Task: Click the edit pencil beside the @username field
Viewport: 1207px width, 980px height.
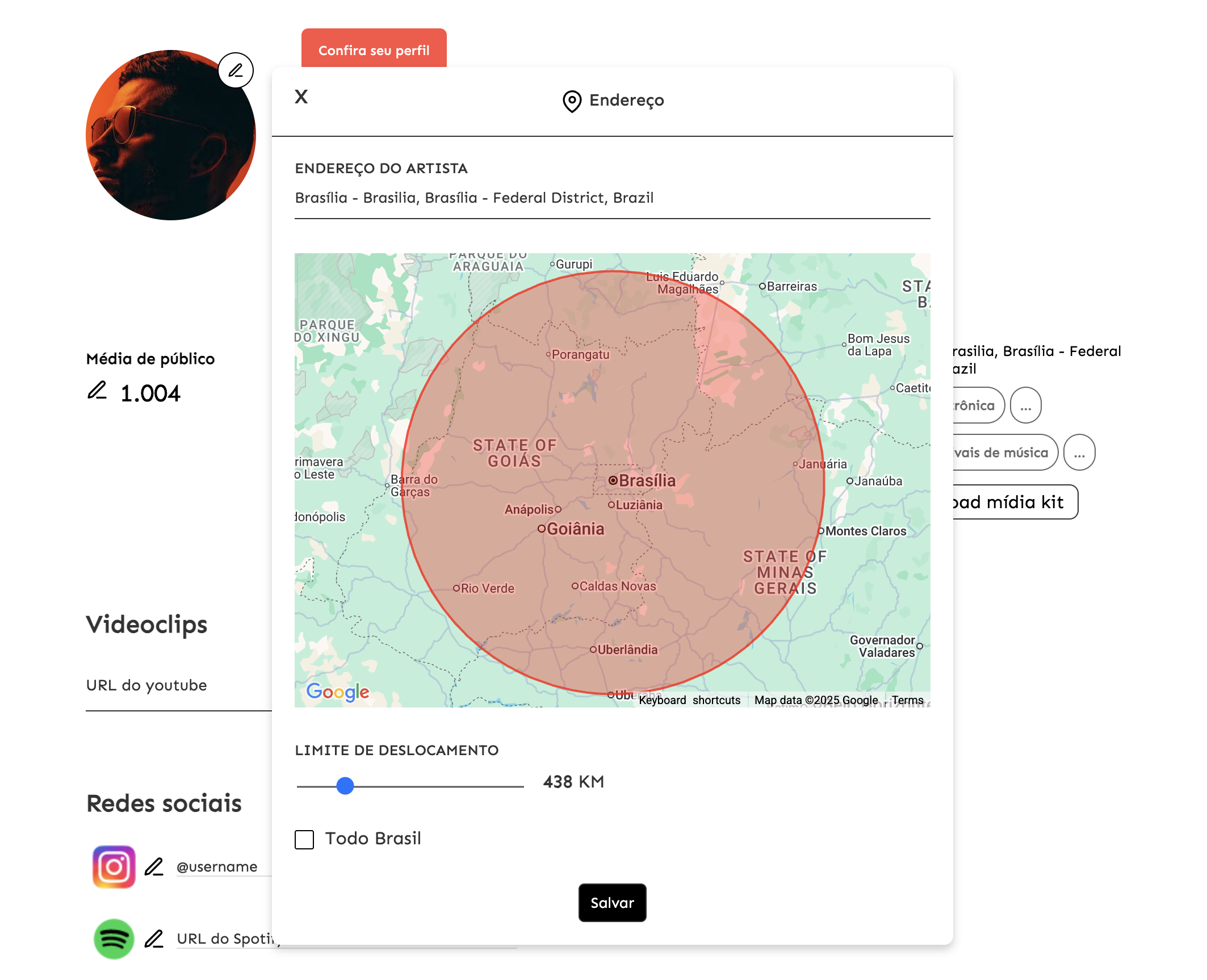Action: click(x=153, y=866)
